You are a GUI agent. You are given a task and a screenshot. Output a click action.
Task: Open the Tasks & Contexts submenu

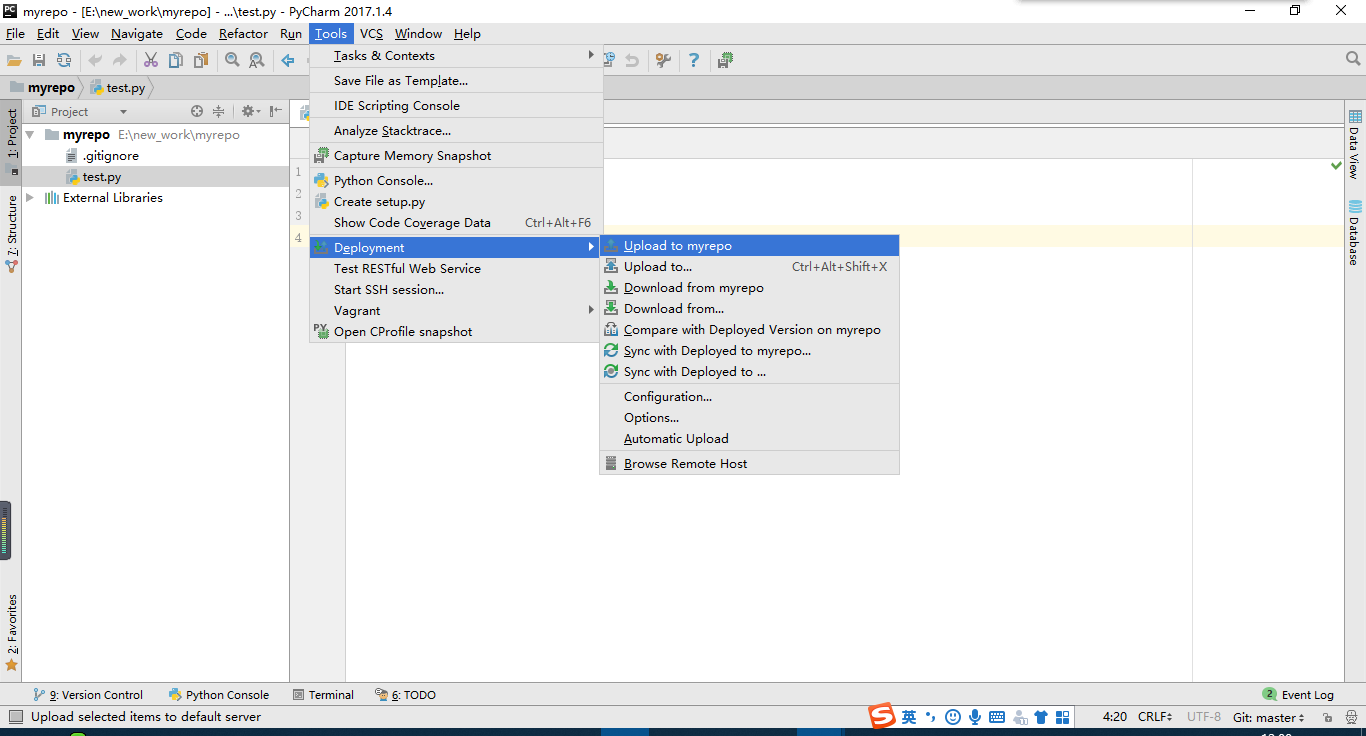tap(456, 56)
